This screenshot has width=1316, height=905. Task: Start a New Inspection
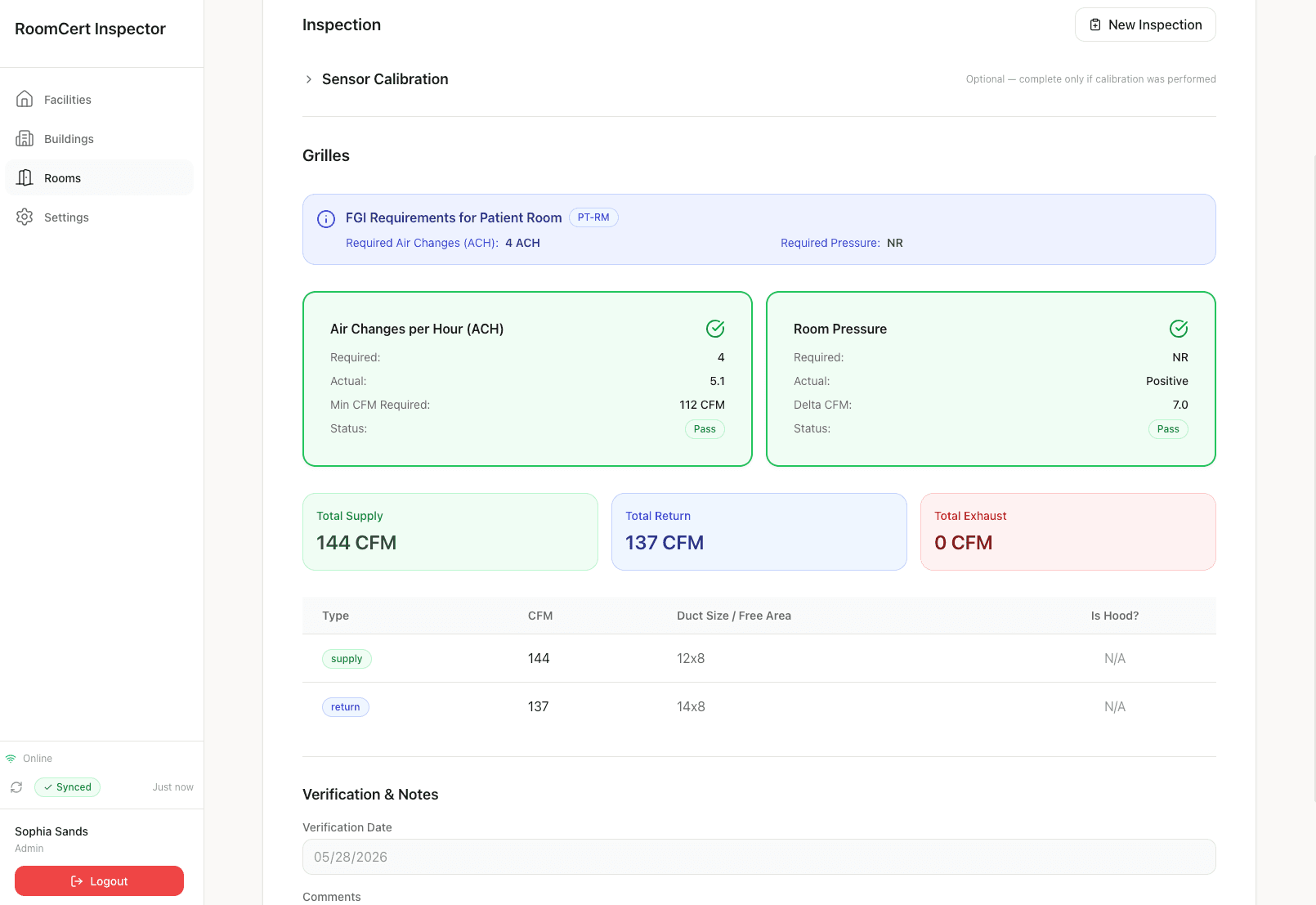point(1145,25)
